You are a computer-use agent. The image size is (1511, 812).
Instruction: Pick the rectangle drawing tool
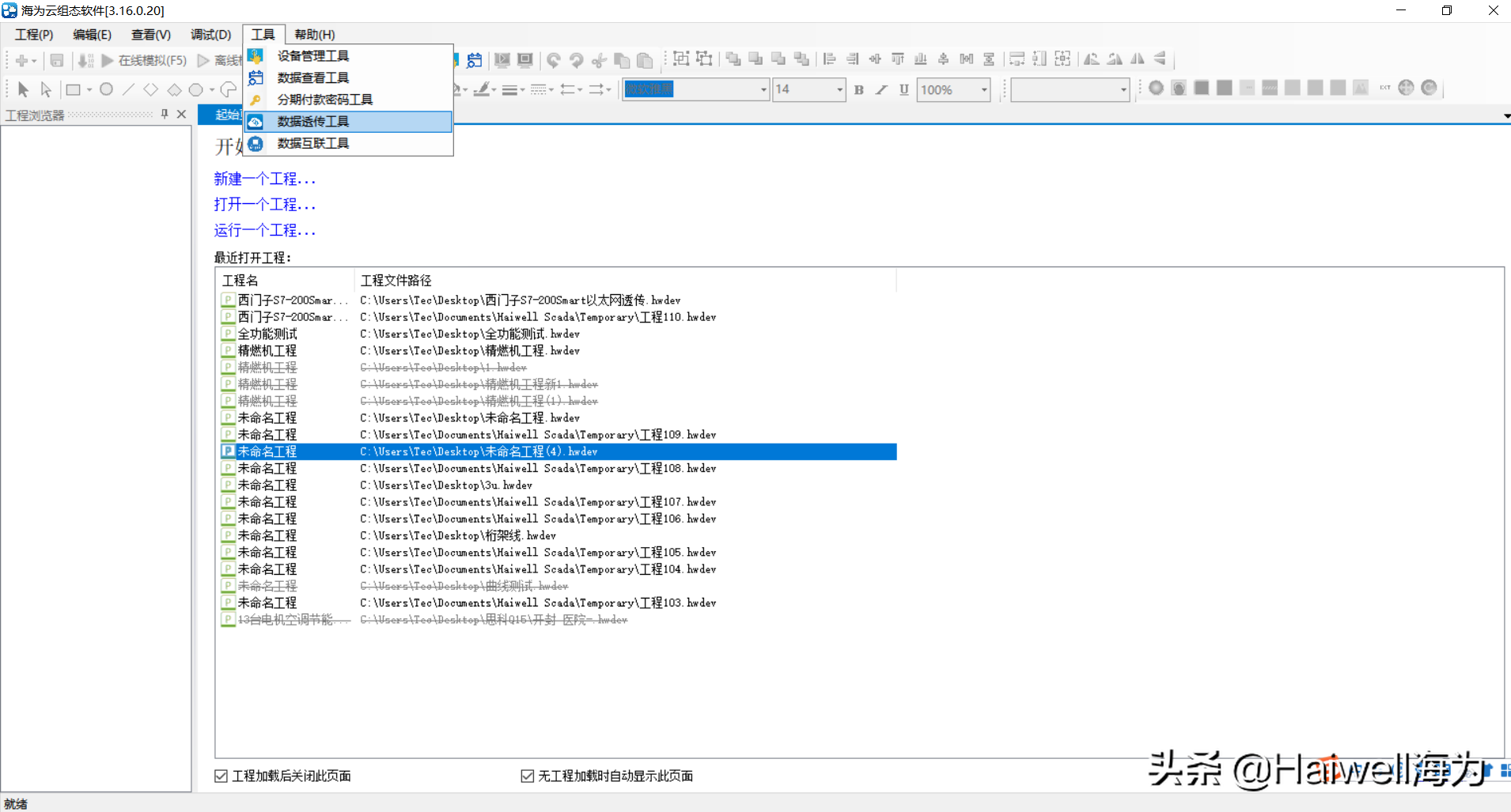(x=73, y=89)
